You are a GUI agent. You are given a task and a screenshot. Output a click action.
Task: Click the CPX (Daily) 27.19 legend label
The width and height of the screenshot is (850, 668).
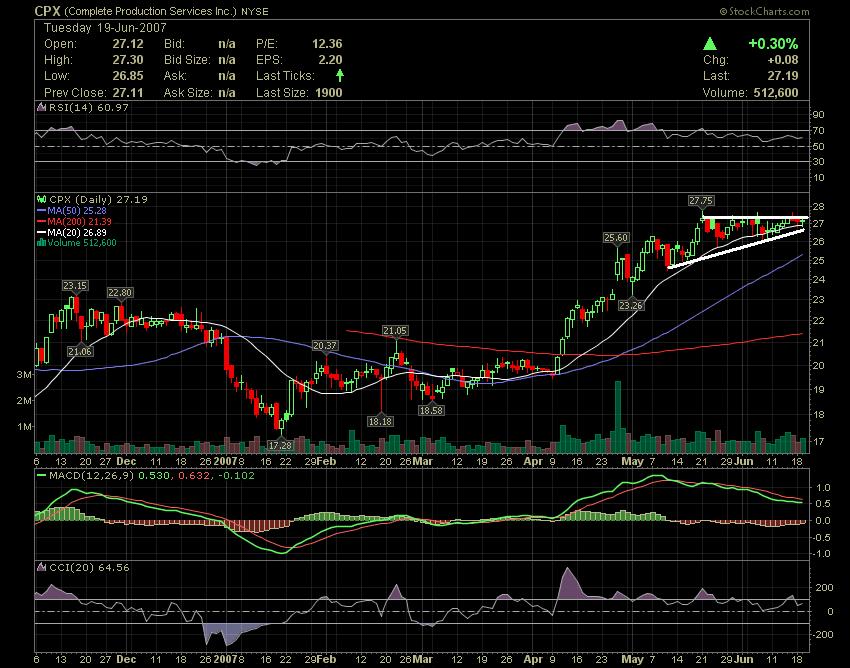tap(98, 200)
